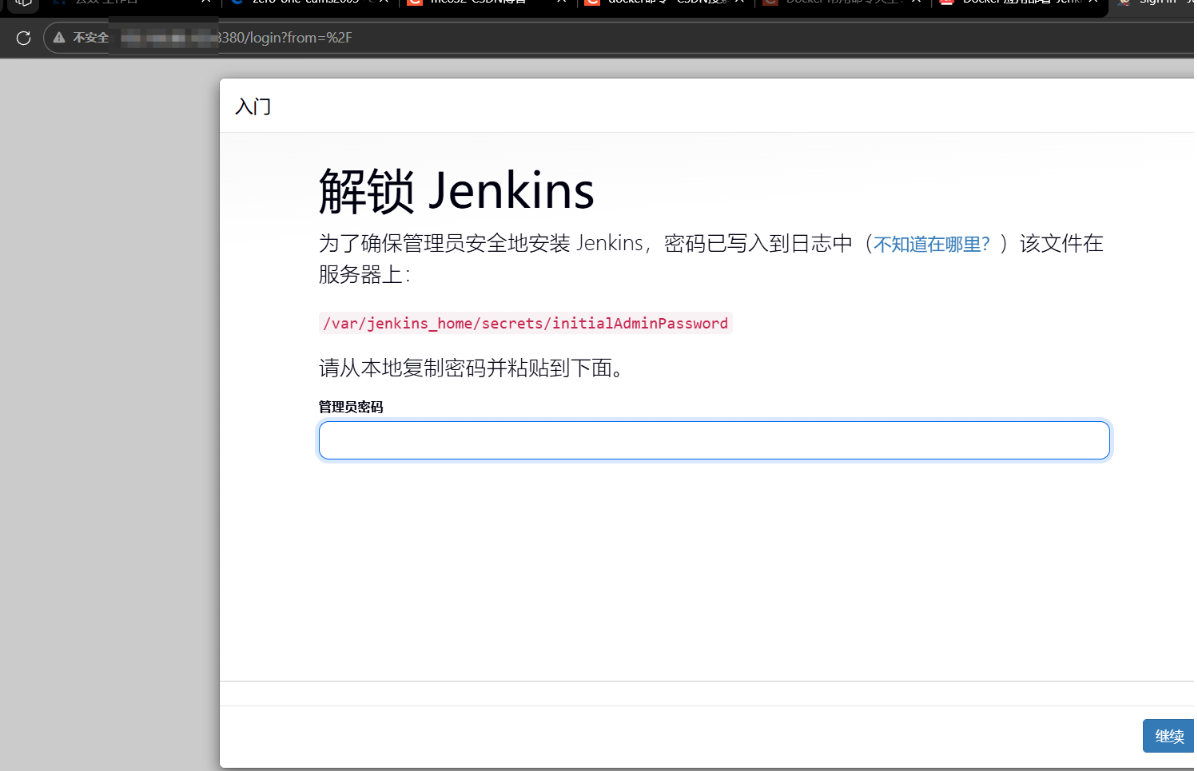
Task: Click the 管理员密码 field label
Action: (350, 407)
